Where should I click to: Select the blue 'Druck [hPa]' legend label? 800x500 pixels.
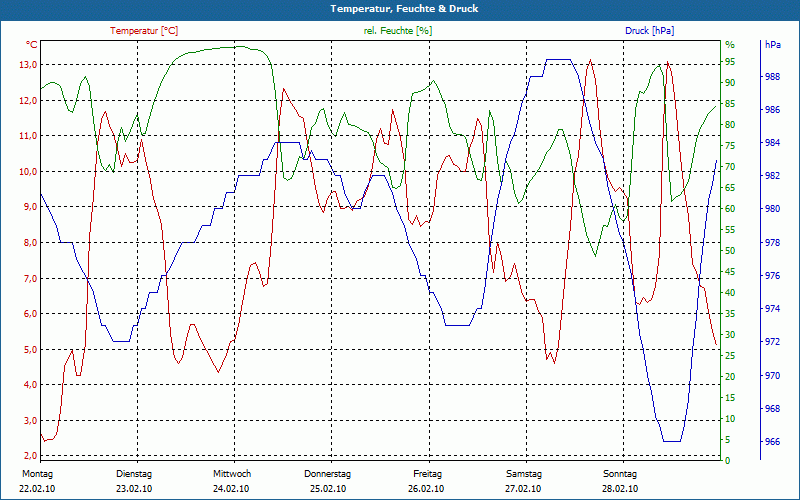(x=649, y=31)
